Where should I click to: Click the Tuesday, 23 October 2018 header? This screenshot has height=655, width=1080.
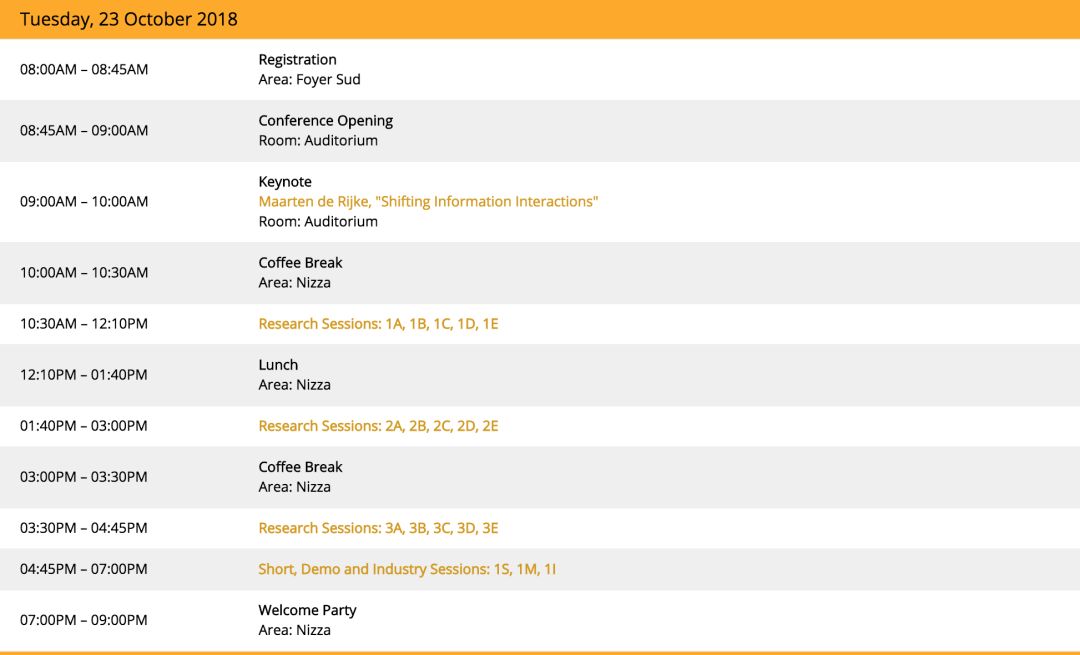pyautogui.click(x=129, y=19)
